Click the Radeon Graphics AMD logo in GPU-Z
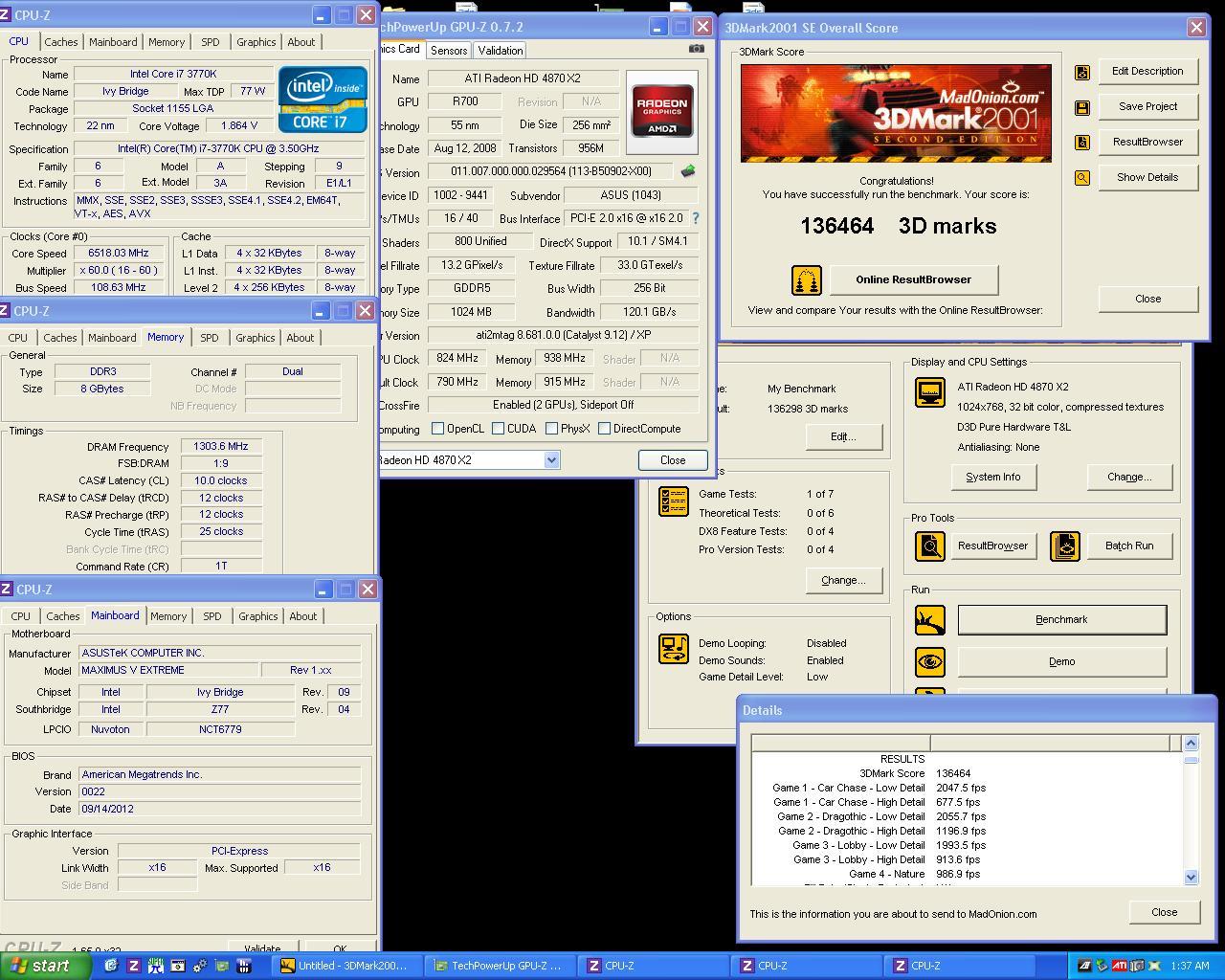Image resolution: width=1225 pixels, height=980 pixels. tap(661, 113)
